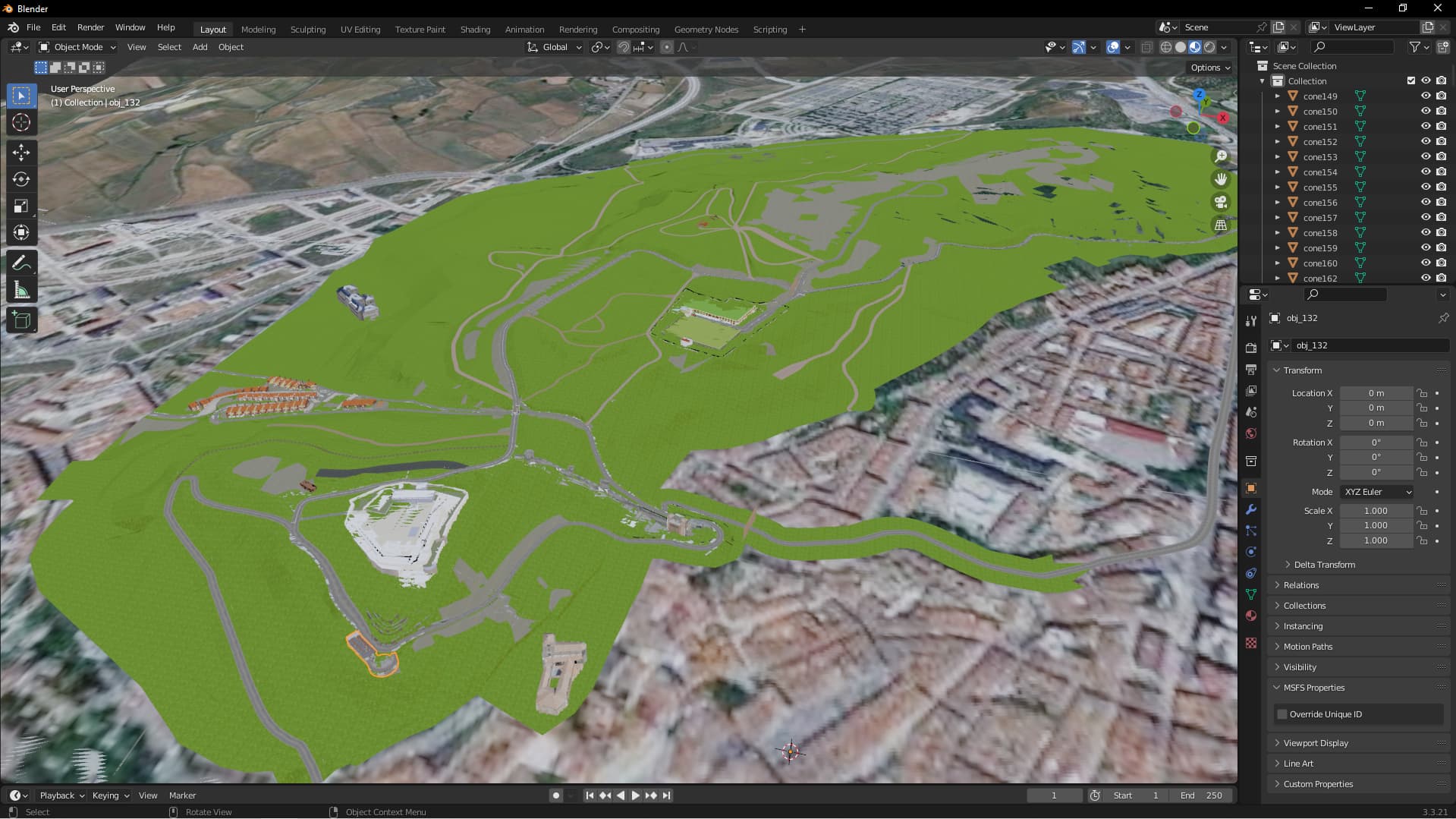This screenshot has height=819, width=1456.
Task: Play the animation in the timeline
Action: (x=636, y=795)
